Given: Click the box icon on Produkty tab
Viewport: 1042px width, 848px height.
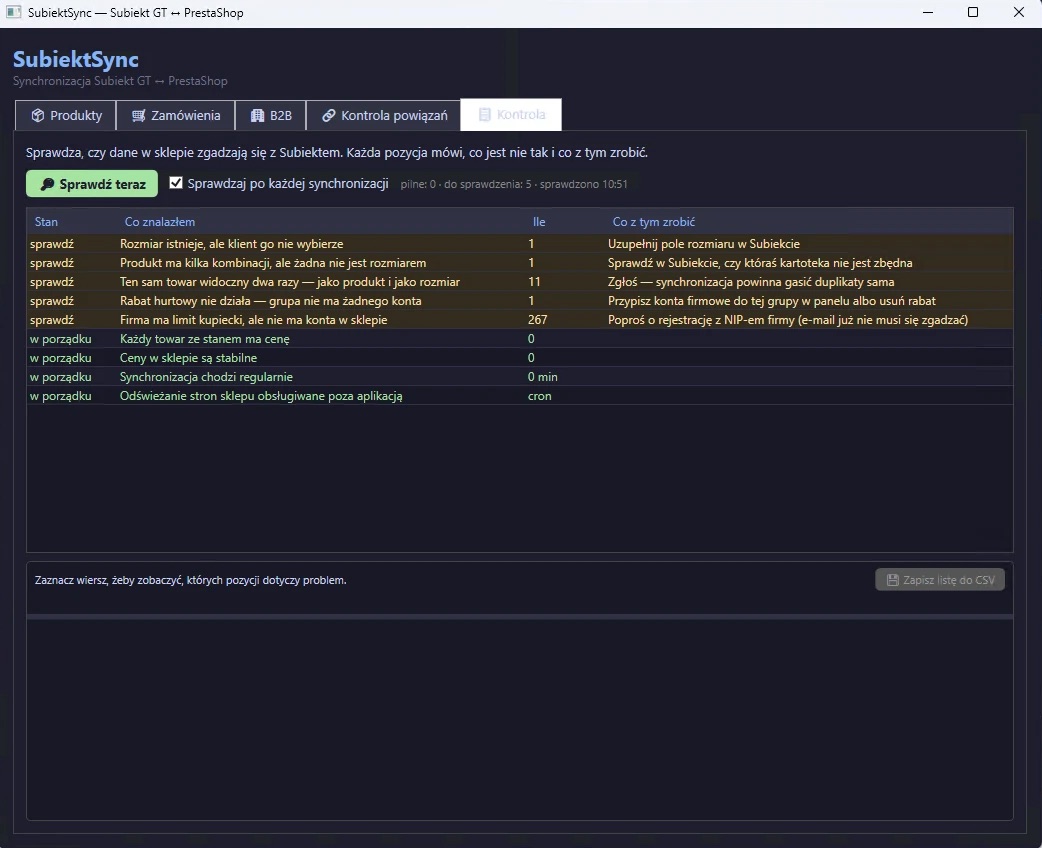Looking at the screenshot, I should point(38,116).
